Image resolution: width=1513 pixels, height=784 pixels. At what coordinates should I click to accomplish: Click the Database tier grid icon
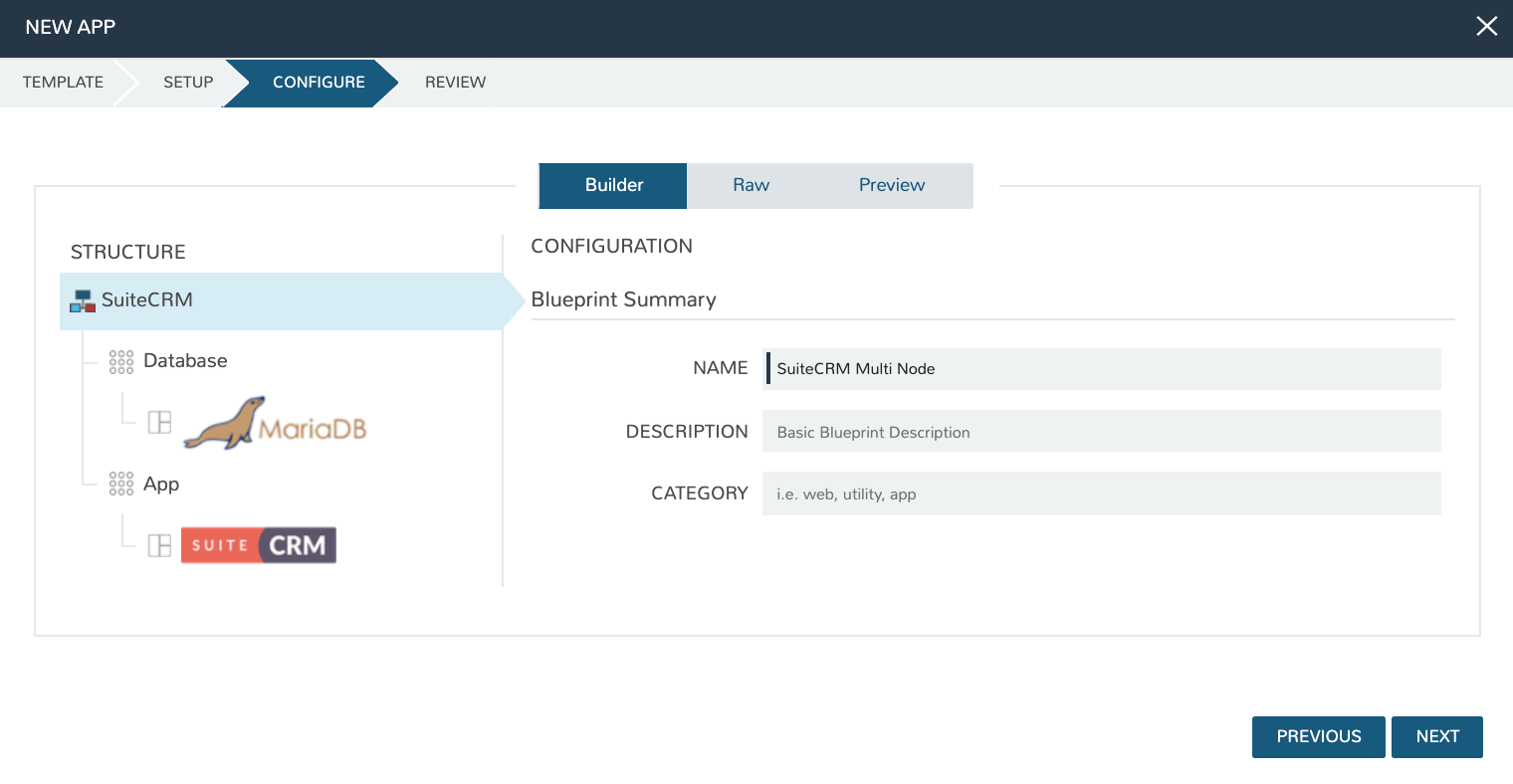point(121,362)
